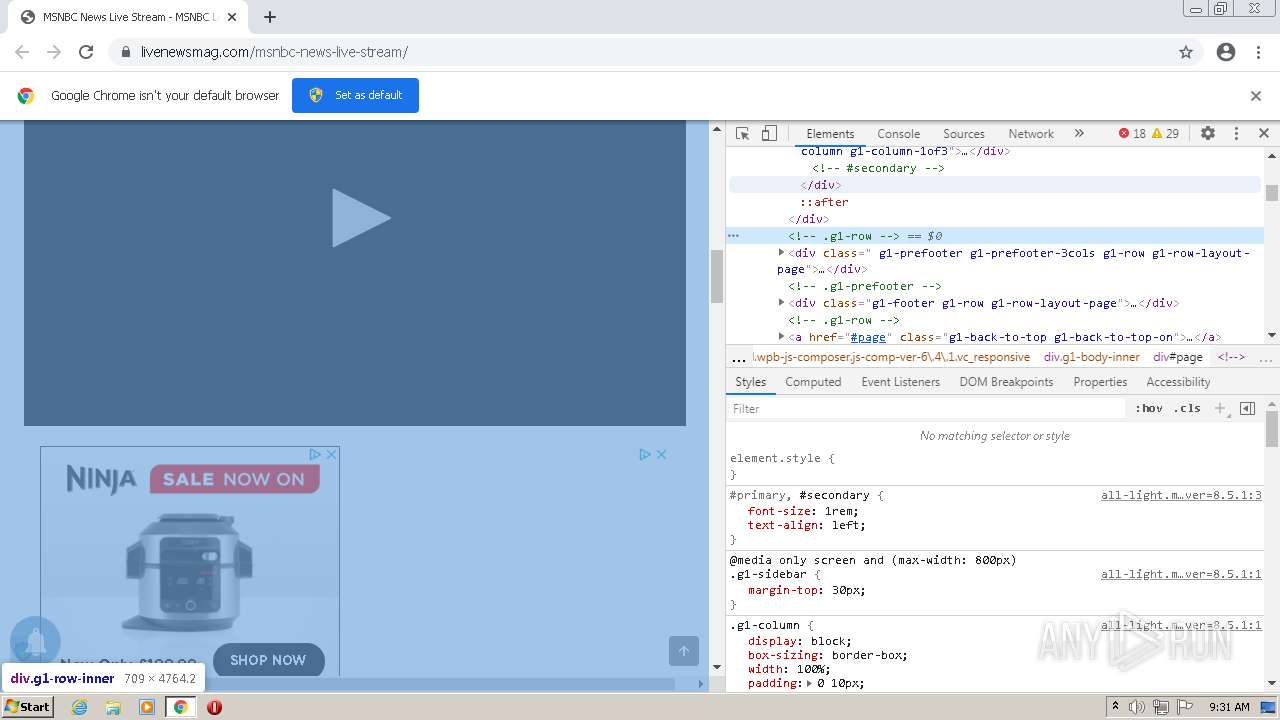
Task: Show more DevTools tabs chevron
Action: pyautogui.click(x=1079, y=133)
